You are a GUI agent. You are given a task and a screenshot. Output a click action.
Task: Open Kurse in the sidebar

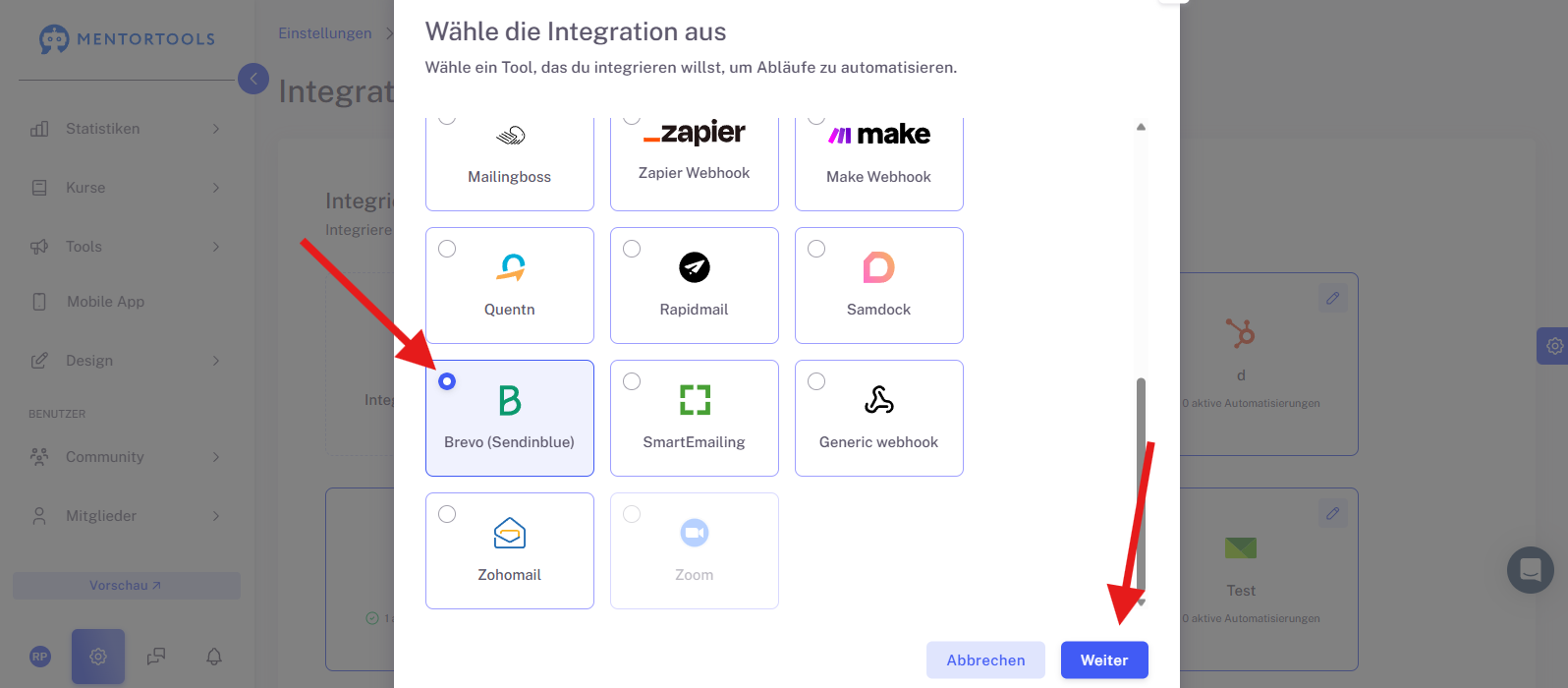(127, 188)
